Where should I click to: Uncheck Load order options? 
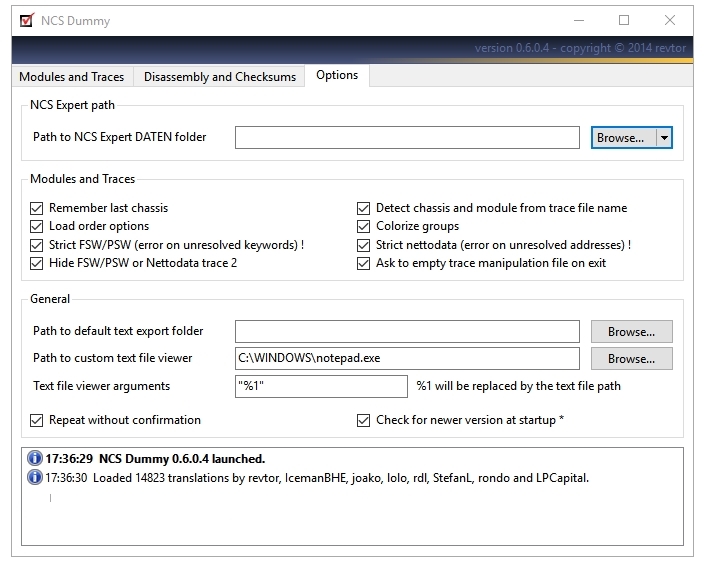(39, 227)
